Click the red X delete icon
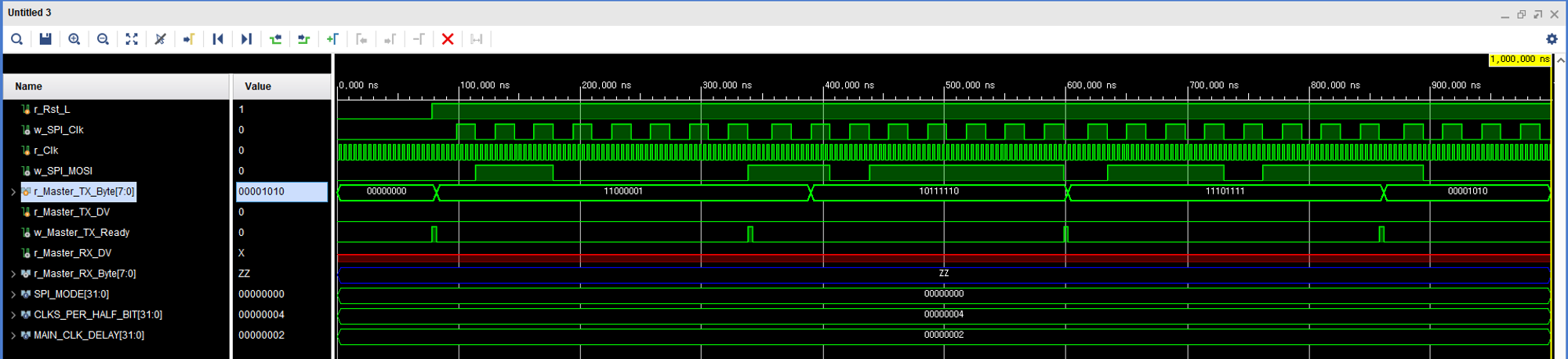This screenshot has width=1568, height=359. 448,39
